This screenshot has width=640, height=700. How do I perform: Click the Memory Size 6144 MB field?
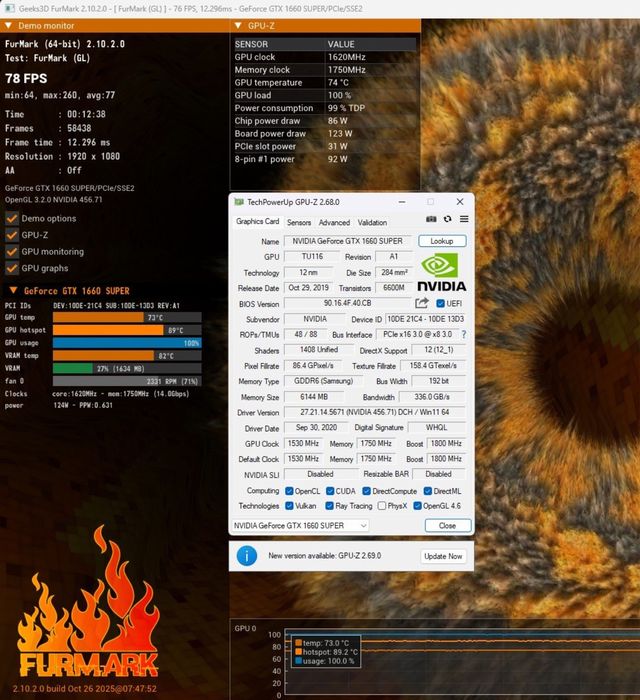coord(314,397)
